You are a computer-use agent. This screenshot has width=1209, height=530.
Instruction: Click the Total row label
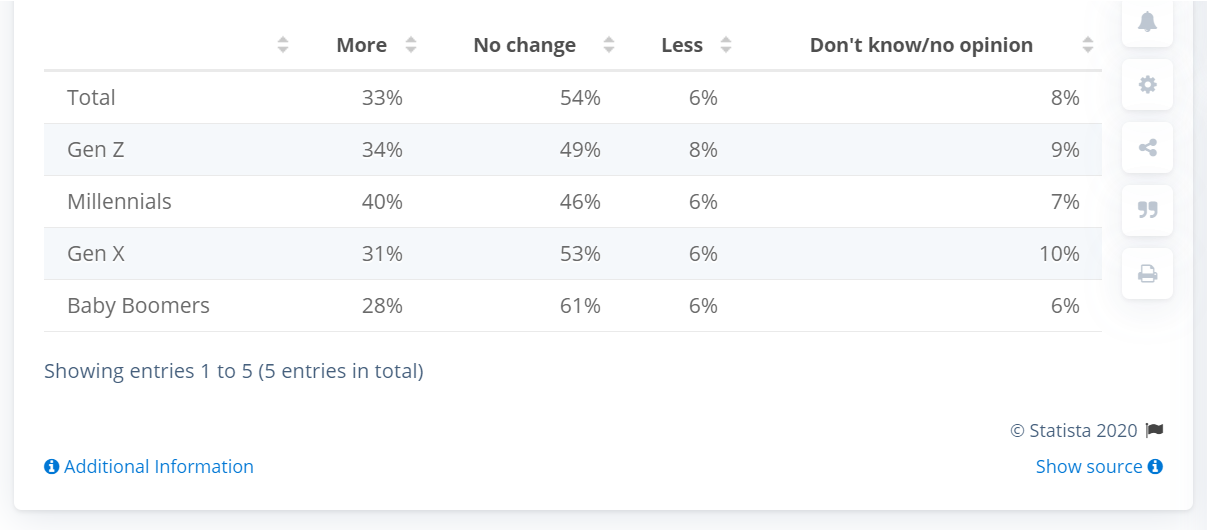[x=91, y=98]
